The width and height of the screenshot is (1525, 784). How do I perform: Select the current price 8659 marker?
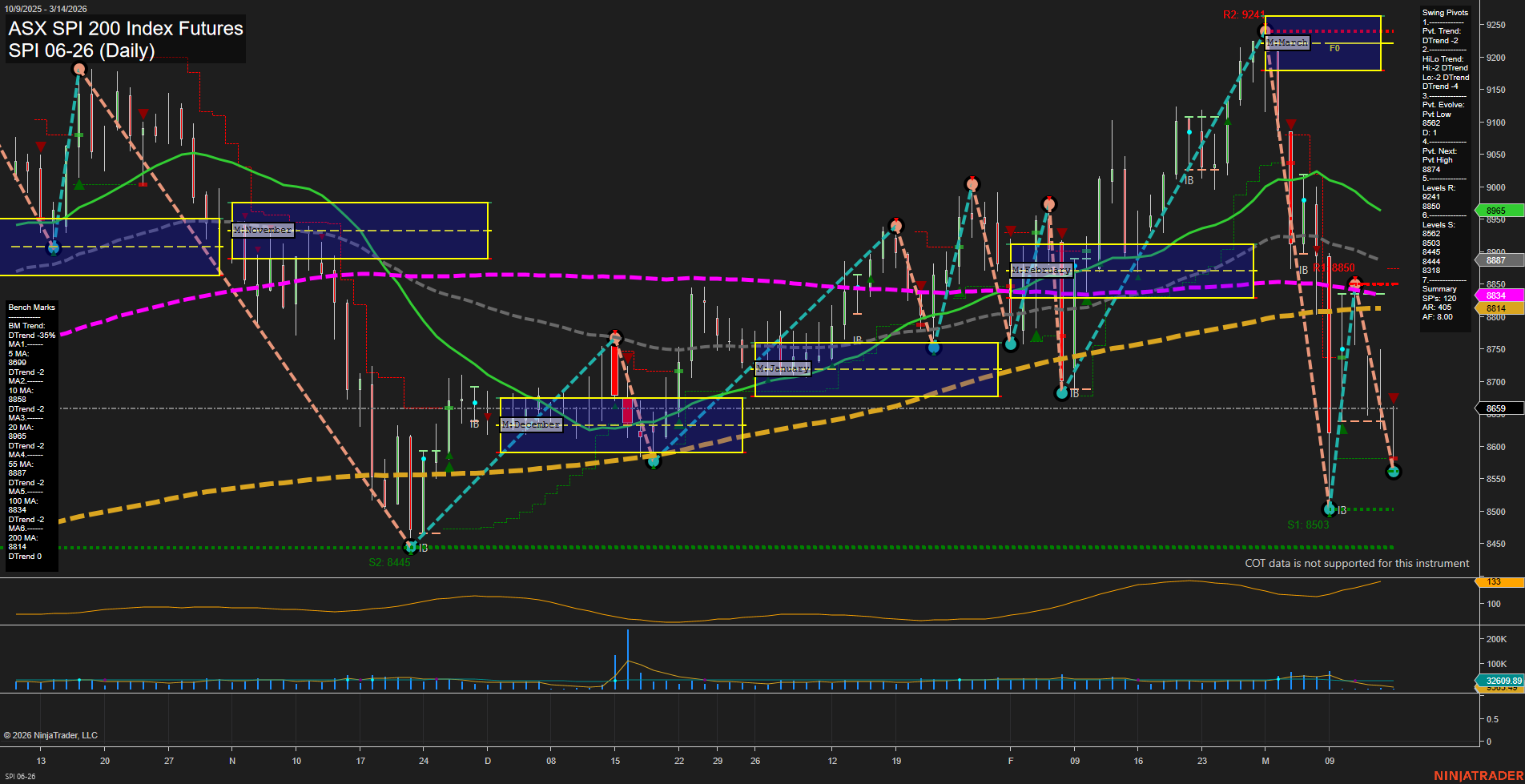click(x=1495, y=408)
